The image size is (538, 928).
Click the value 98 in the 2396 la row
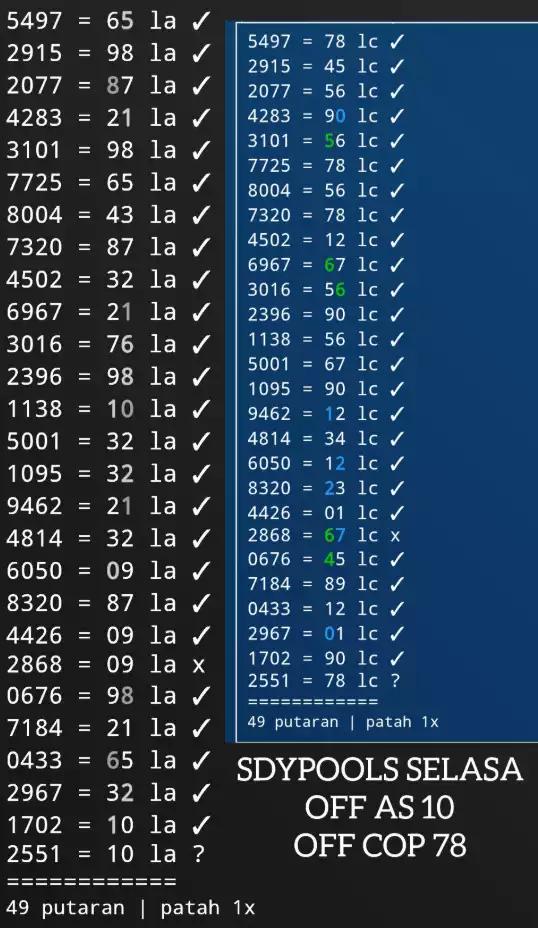coord(120,376)
